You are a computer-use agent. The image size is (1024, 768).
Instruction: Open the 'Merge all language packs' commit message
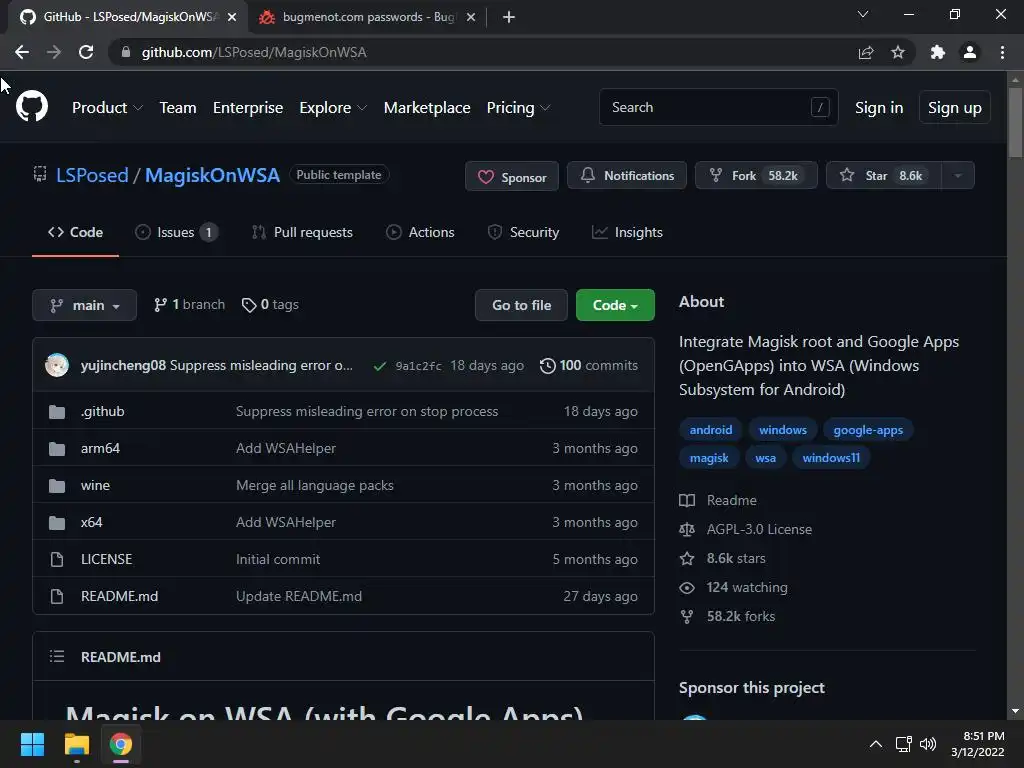315,485
